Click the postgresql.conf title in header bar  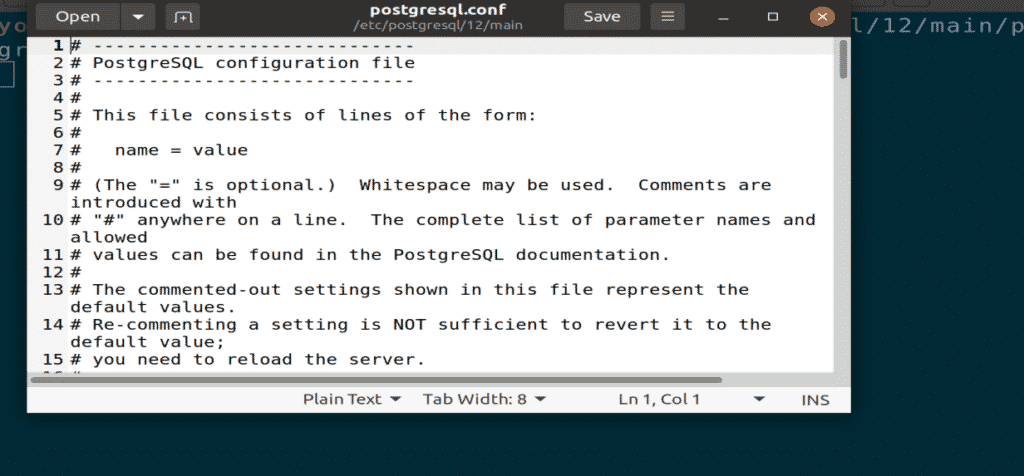point(438,10)
